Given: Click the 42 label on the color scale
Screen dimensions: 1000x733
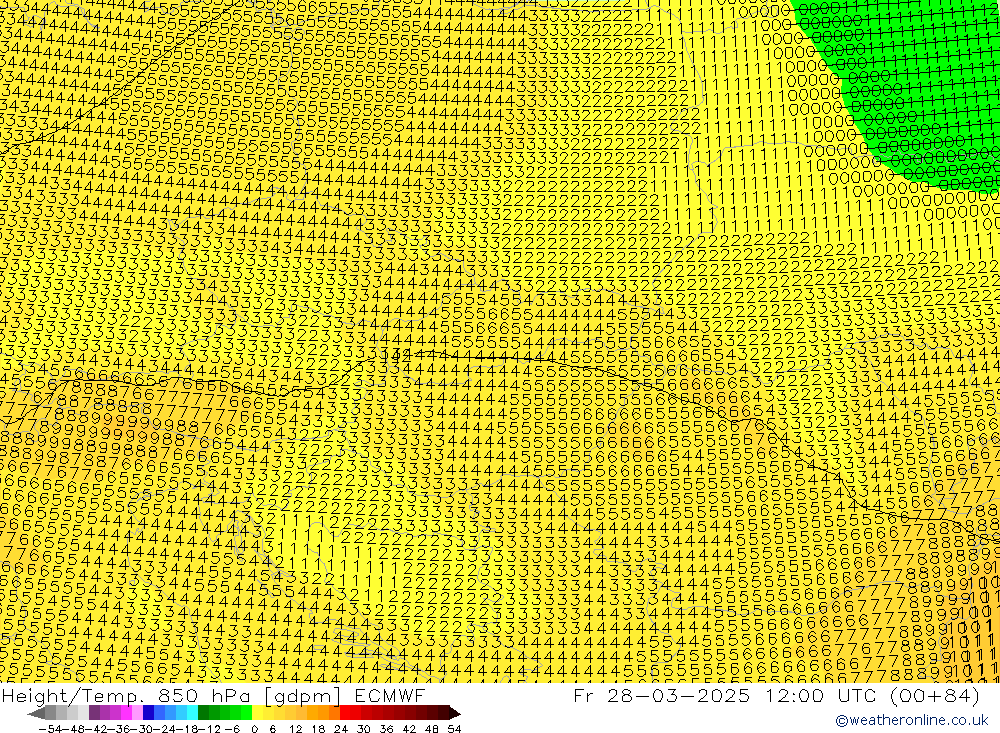Looking at the screenshot, I should (x=409, y=729).
